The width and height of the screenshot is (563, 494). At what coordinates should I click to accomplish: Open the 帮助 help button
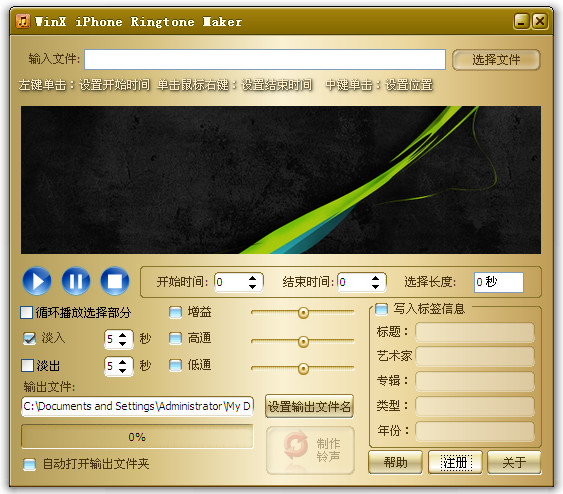click(395, 462)
